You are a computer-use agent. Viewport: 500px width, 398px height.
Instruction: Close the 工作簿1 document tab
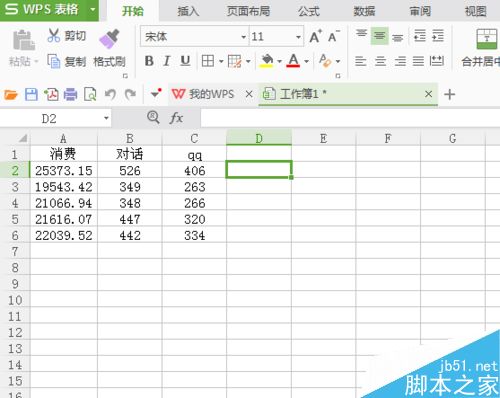pos(429,94)
